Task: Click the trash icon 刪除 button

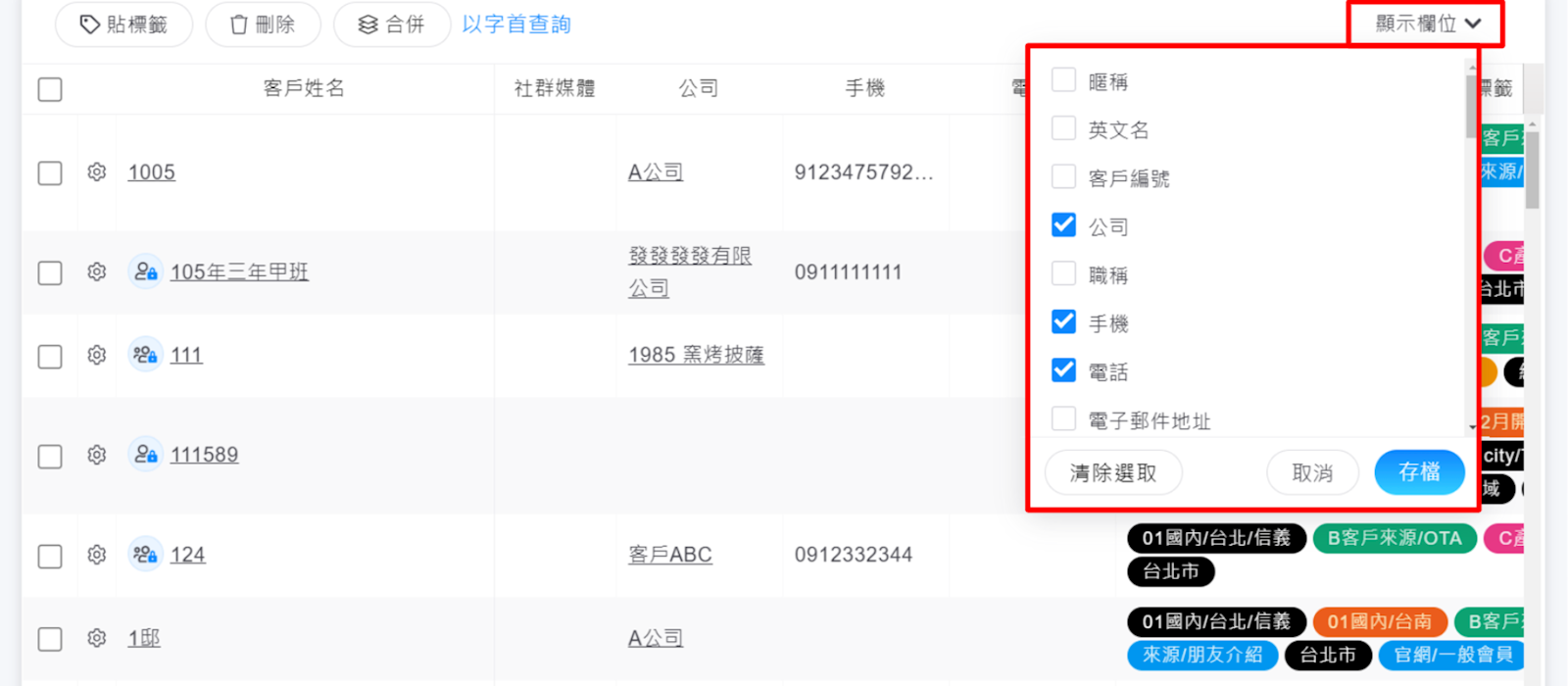Action: (263, 24)
